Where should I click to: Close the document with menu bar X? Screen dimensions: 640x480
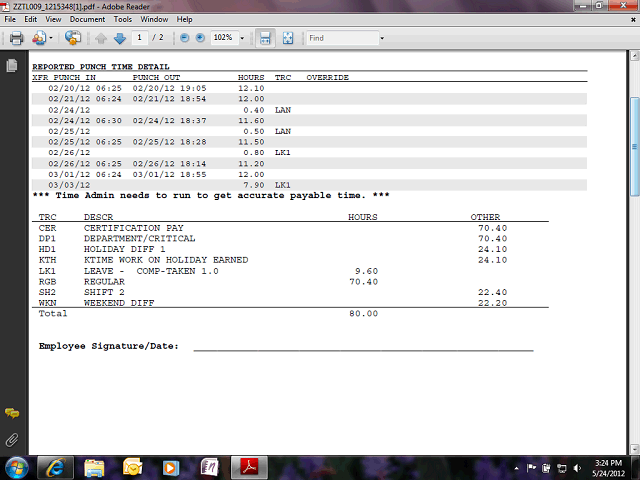tap(633, 19)
